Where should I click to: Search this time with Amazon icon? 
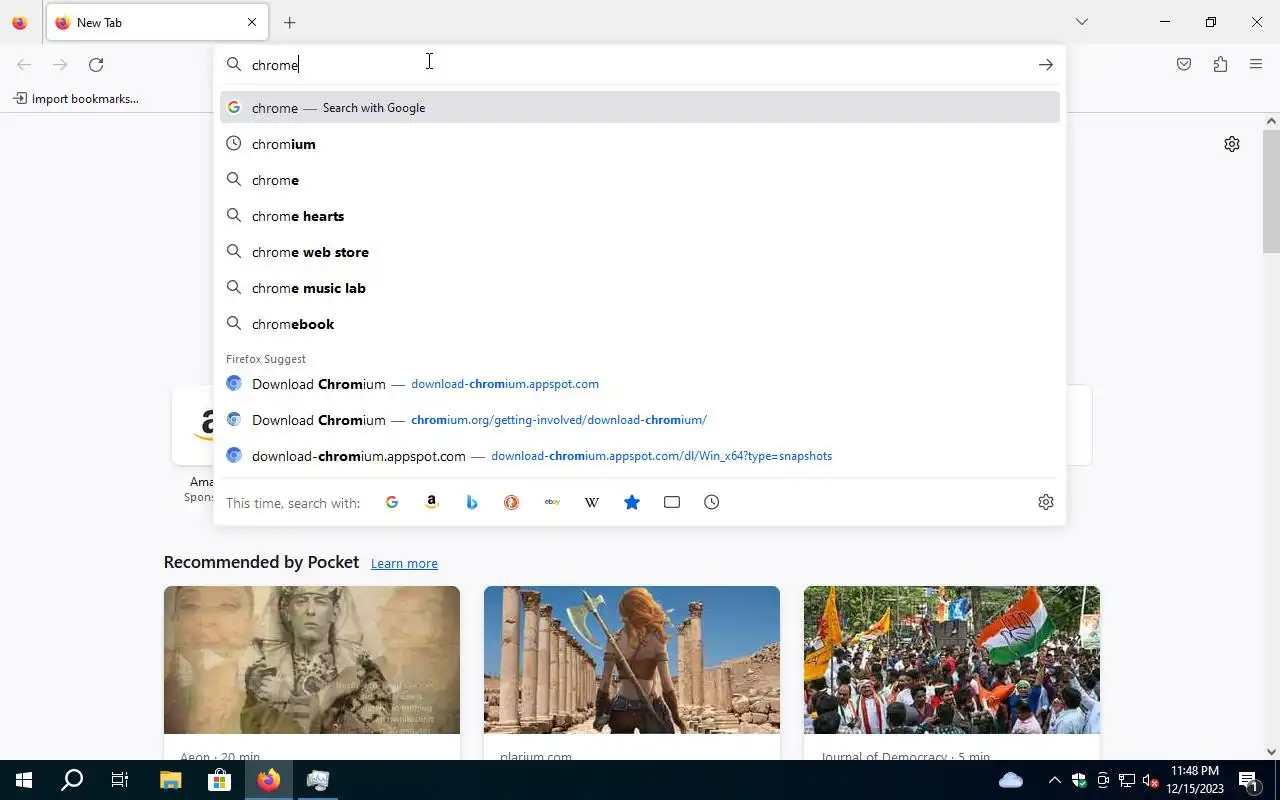click(x=432, y=502)
